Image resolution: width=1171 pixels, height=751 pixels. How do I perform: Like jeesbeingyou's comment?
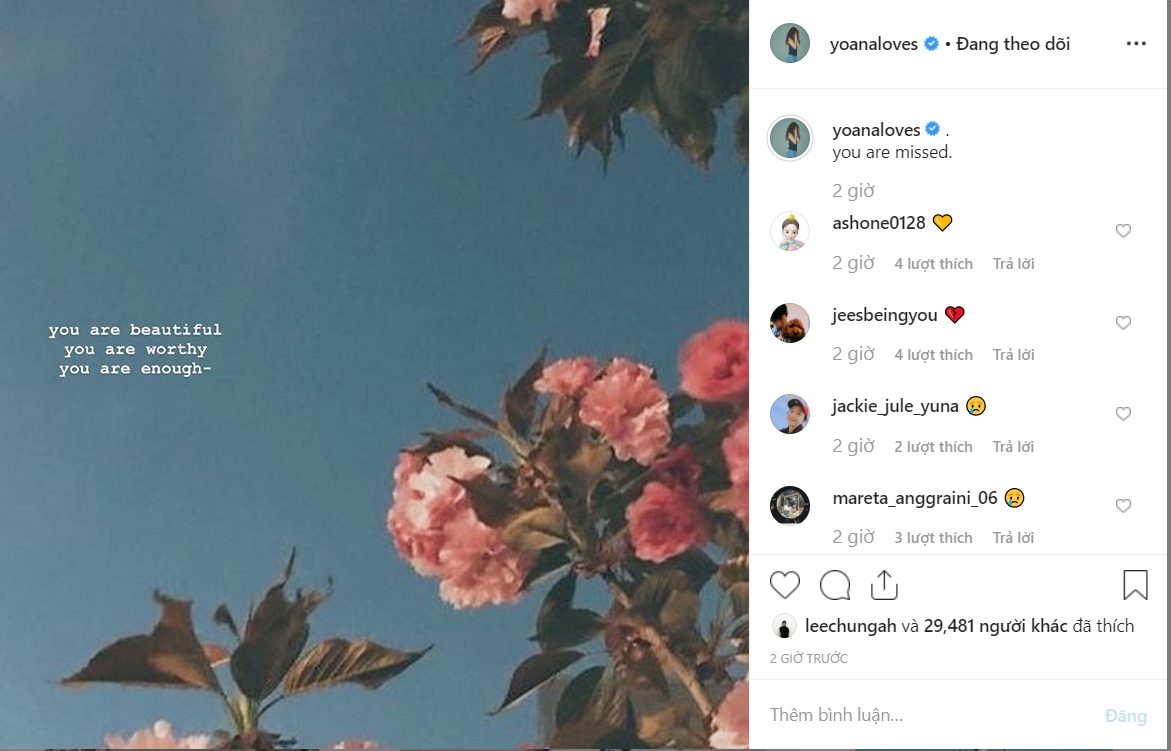[1123, 323]
